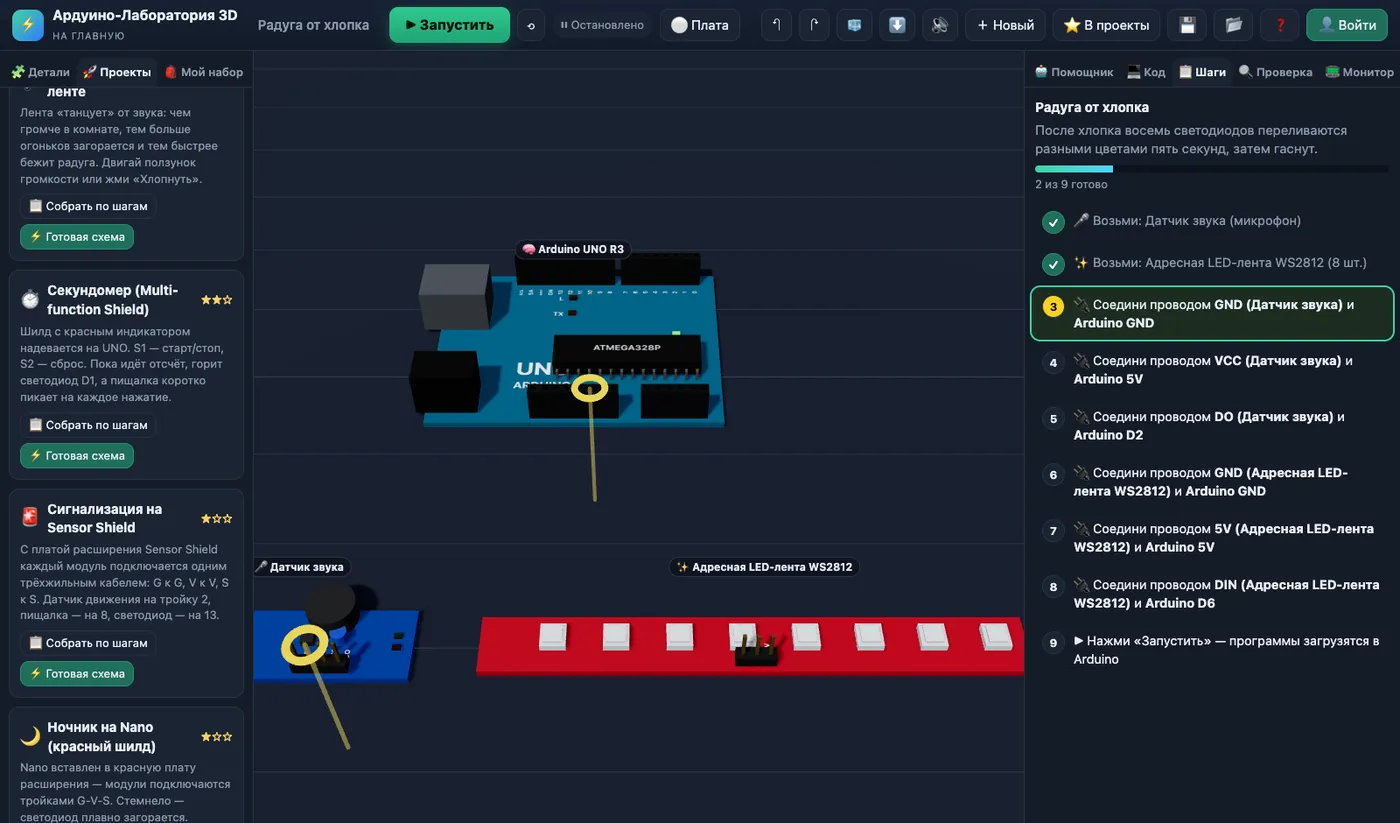Screen dimensions: 1400x823
Task: Add to projects with В проекты
Action: [1108, 25]
